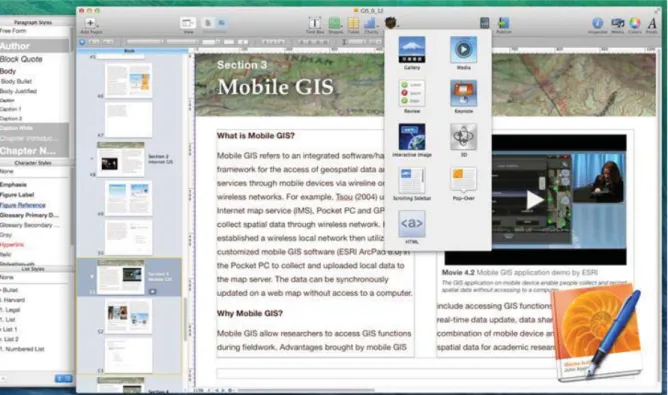Select Section 2 Internet GIS thumbnail
The height and width of the screenshot is (395, 668).
pyautogui.click(x=121, y=159)
